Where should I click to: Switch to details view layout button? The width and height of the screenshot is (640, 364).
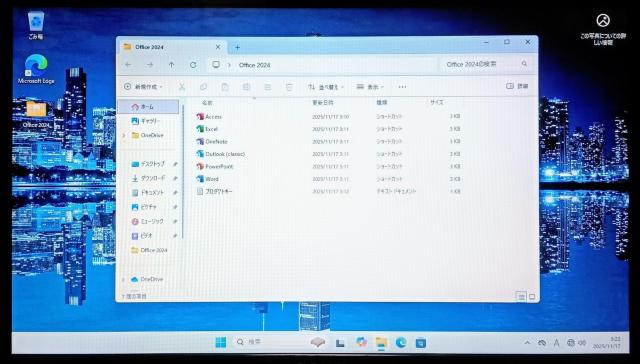[x=522, y=297]
